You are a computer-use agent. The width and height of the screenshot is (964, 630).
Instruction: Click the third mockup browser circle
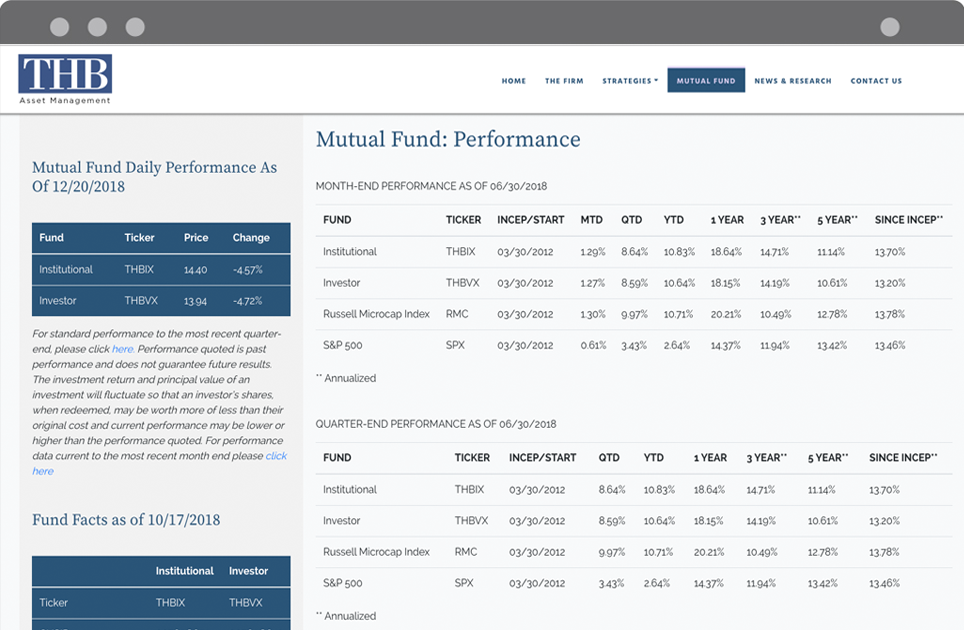click(135, 27)
